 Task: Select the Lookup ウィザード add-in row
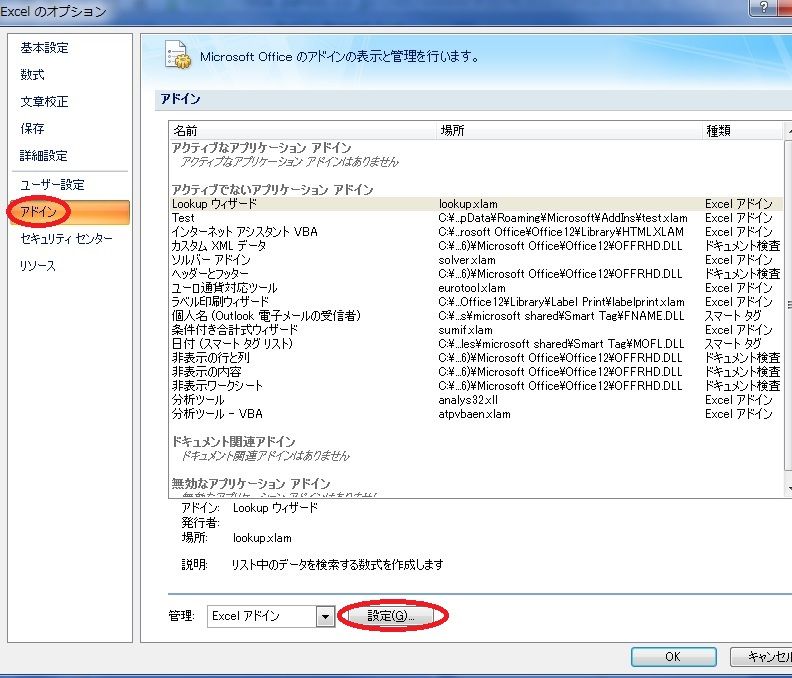[476, 204]
